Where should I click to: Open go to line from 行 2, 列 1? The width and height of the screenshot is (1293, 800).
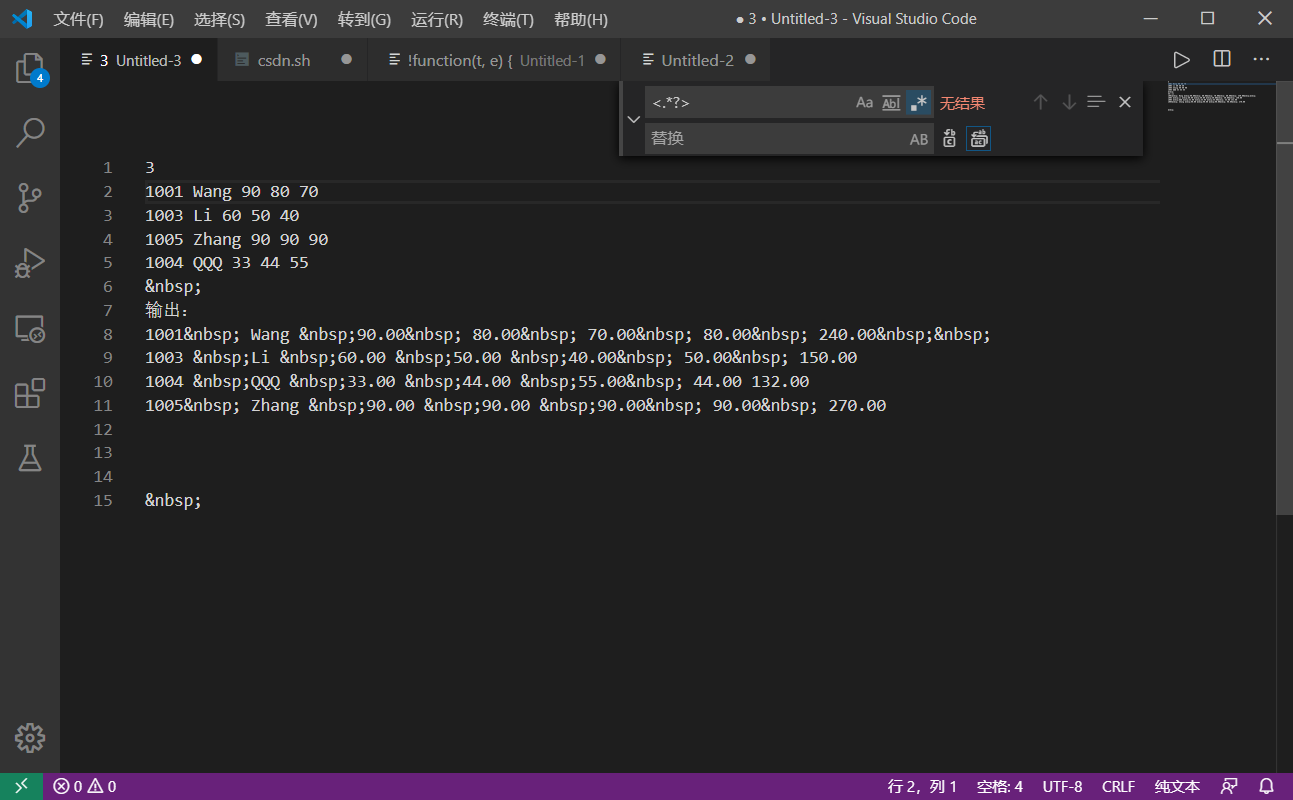[x=922, y=786]
